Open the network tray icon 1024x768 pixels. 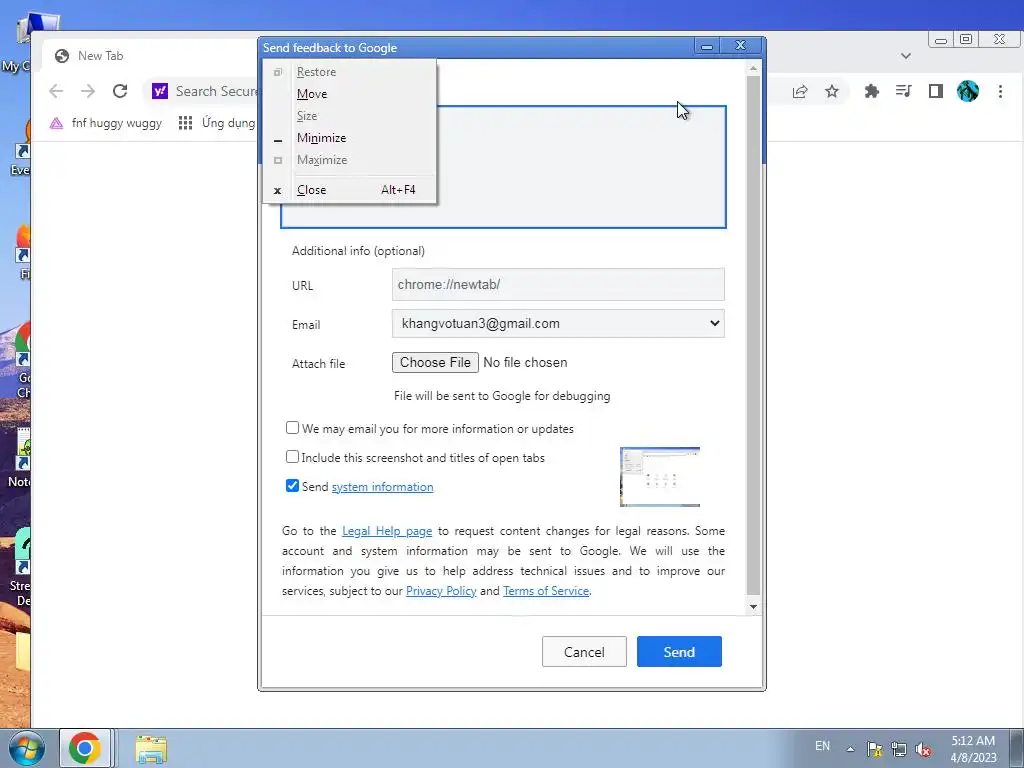(899, 749)
